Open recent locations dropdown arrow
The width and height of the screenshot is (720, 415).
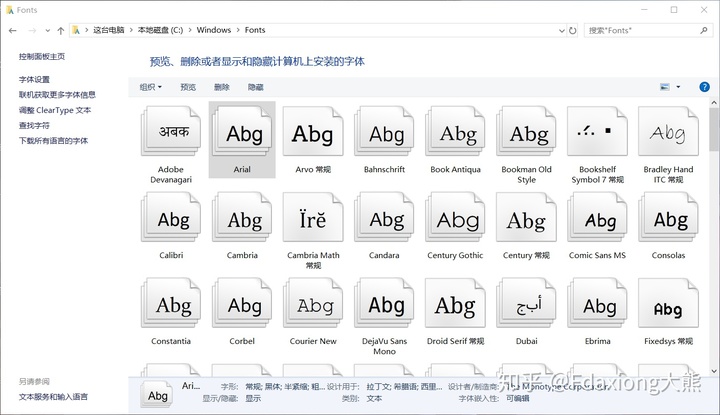[x=47, y=30]
